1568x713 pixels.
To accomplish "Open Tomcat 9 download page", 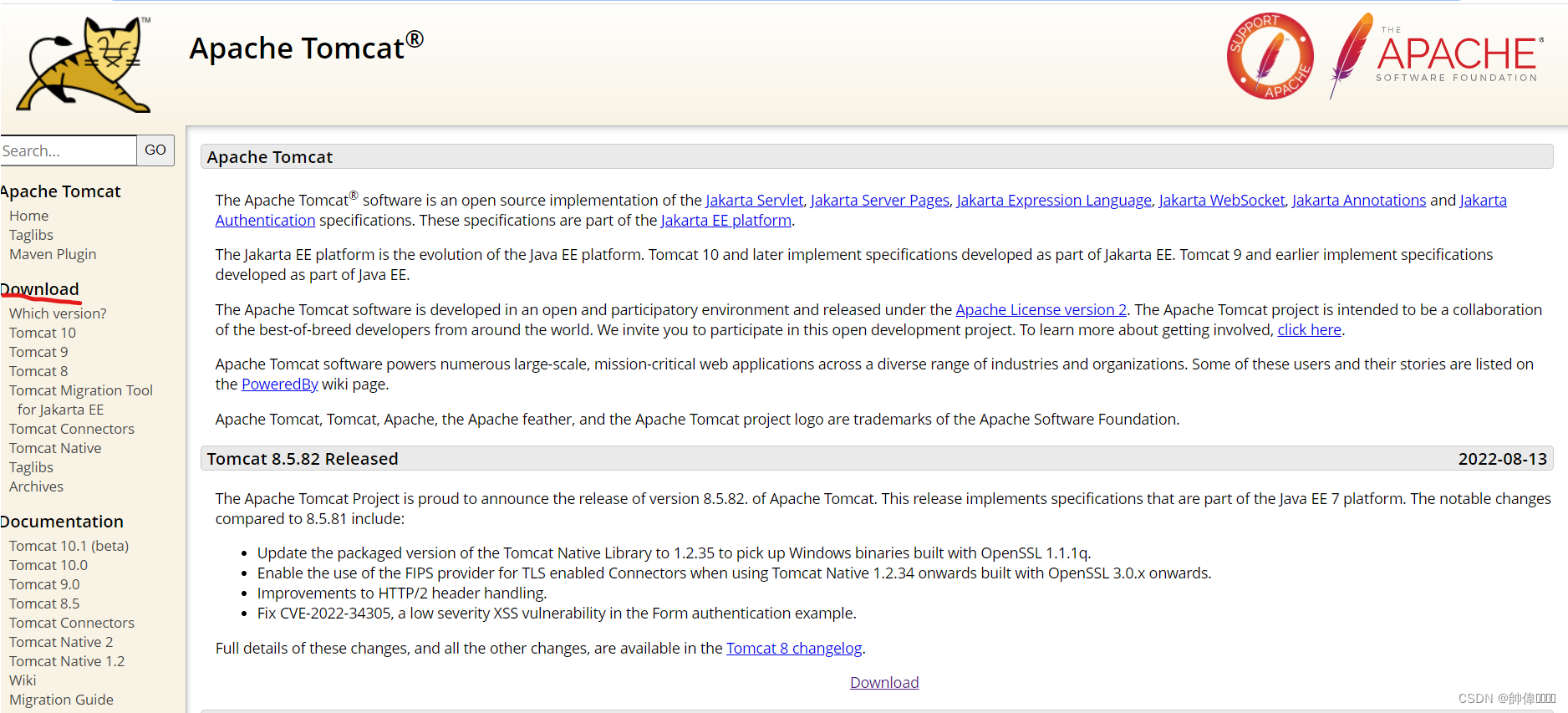I will 38,352.
